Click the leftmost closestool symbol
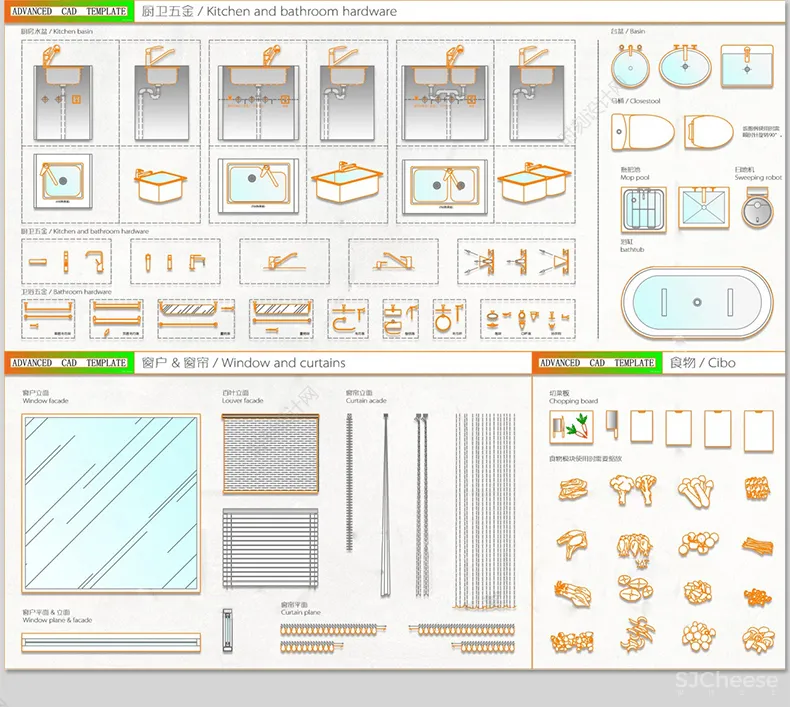The width and height of the screenshot is (790, 707). pos(642,132)
